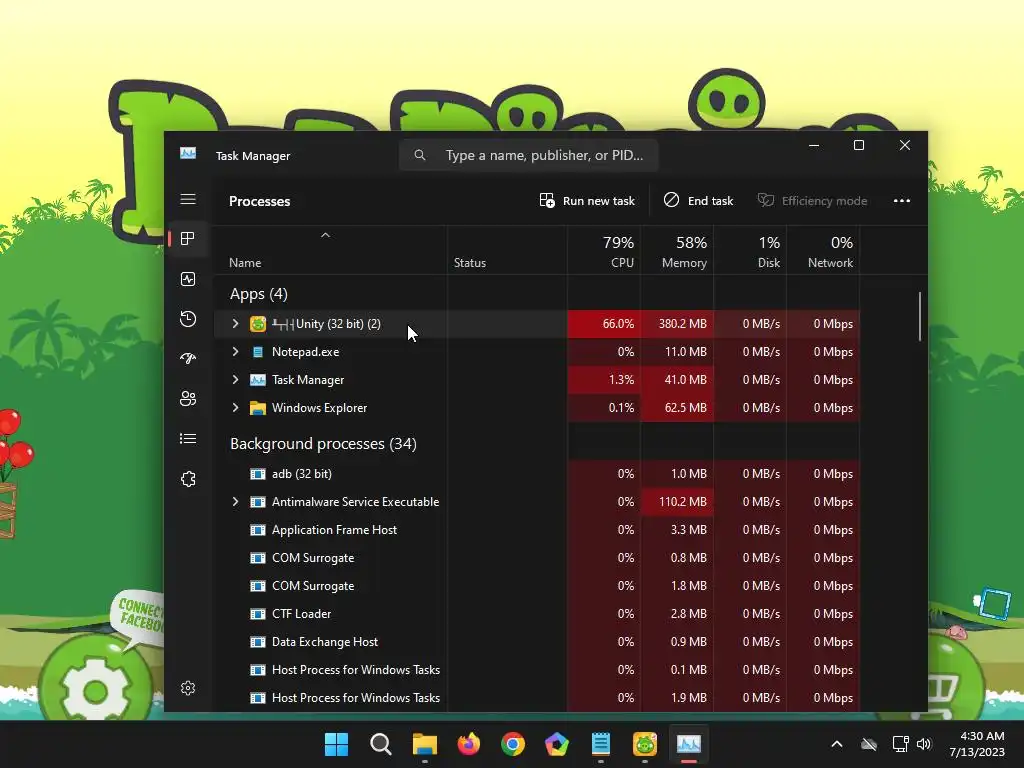Click the CTF Loader process icon
Viewport: 1024px width, 768px height.
pos(258,614)
